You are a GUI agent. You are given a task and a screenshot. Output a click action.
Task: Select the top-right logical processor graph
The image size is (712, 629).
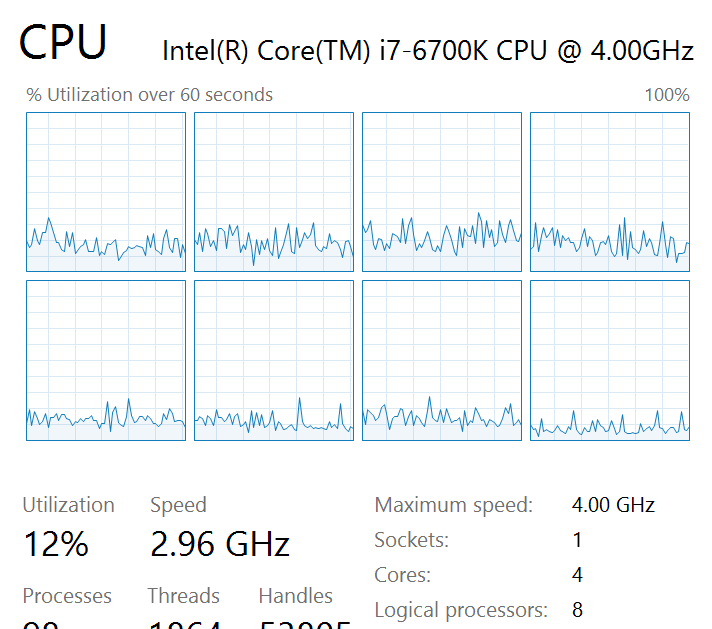[610, 191]
